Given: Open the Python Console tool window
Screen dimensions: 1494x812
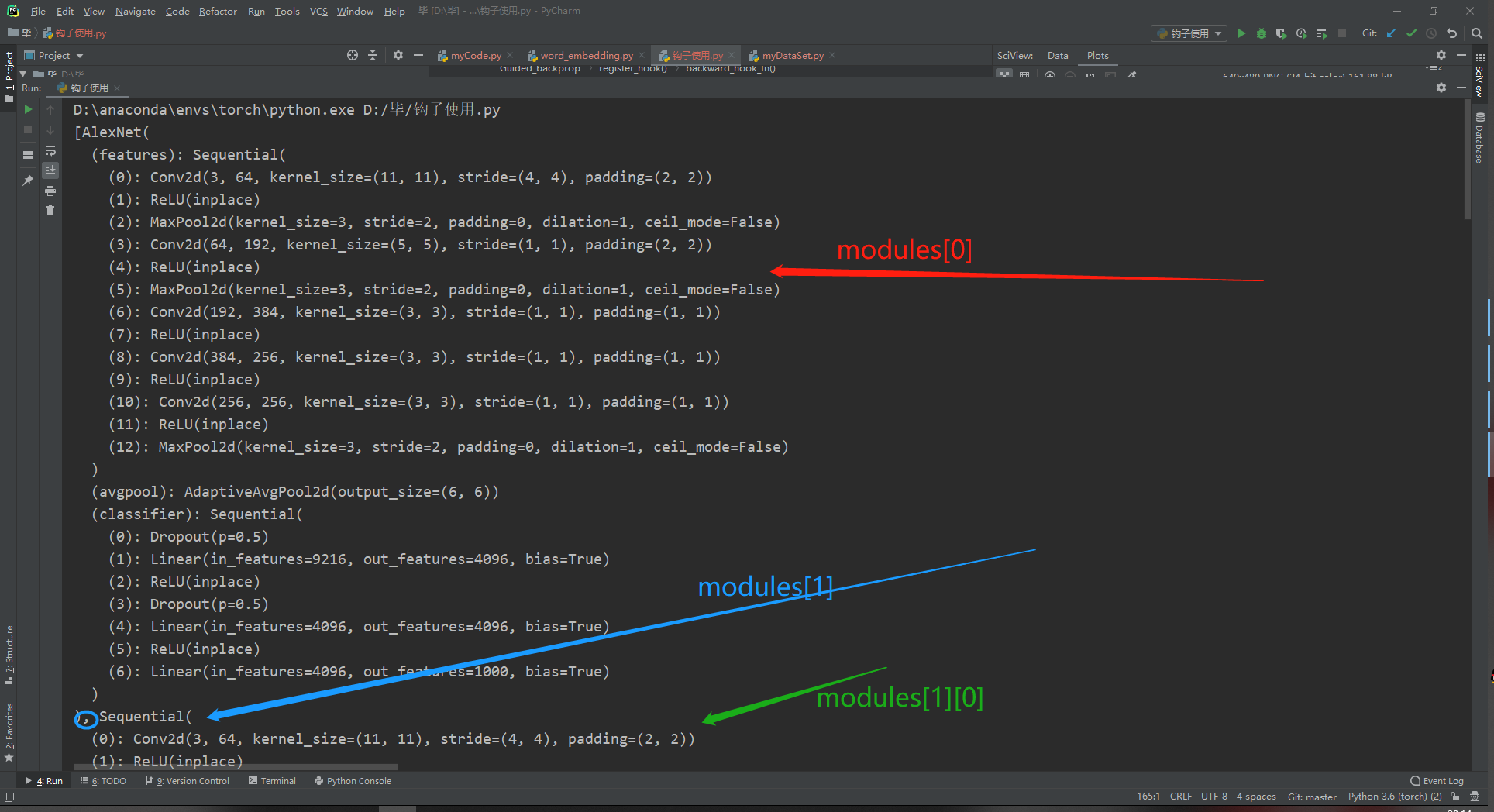Looking at the screenshot, I should 353,780.
